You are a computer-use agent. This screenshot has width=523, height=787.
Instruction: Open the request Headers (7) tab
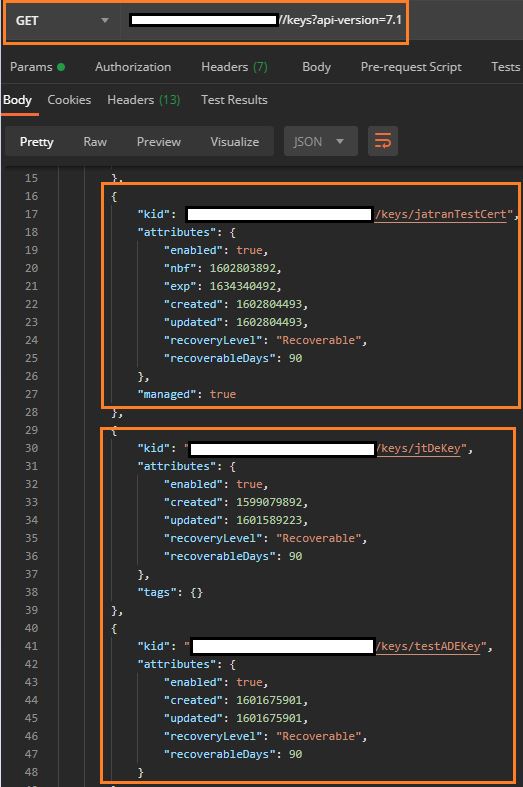point(234,67)
